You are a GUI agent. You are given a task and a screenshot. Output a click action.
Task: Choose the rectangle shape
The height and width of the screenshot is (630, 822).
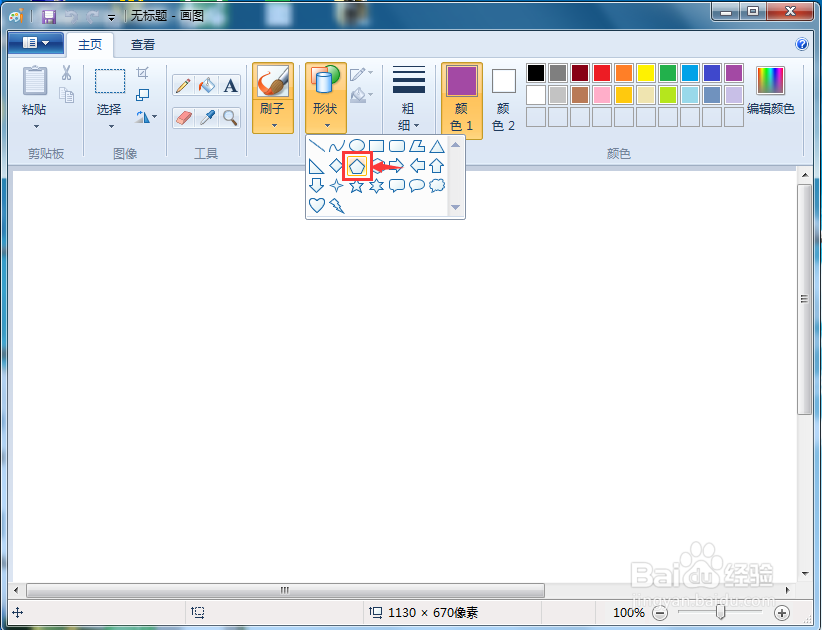pyautogui.click(x=376, y=146)
